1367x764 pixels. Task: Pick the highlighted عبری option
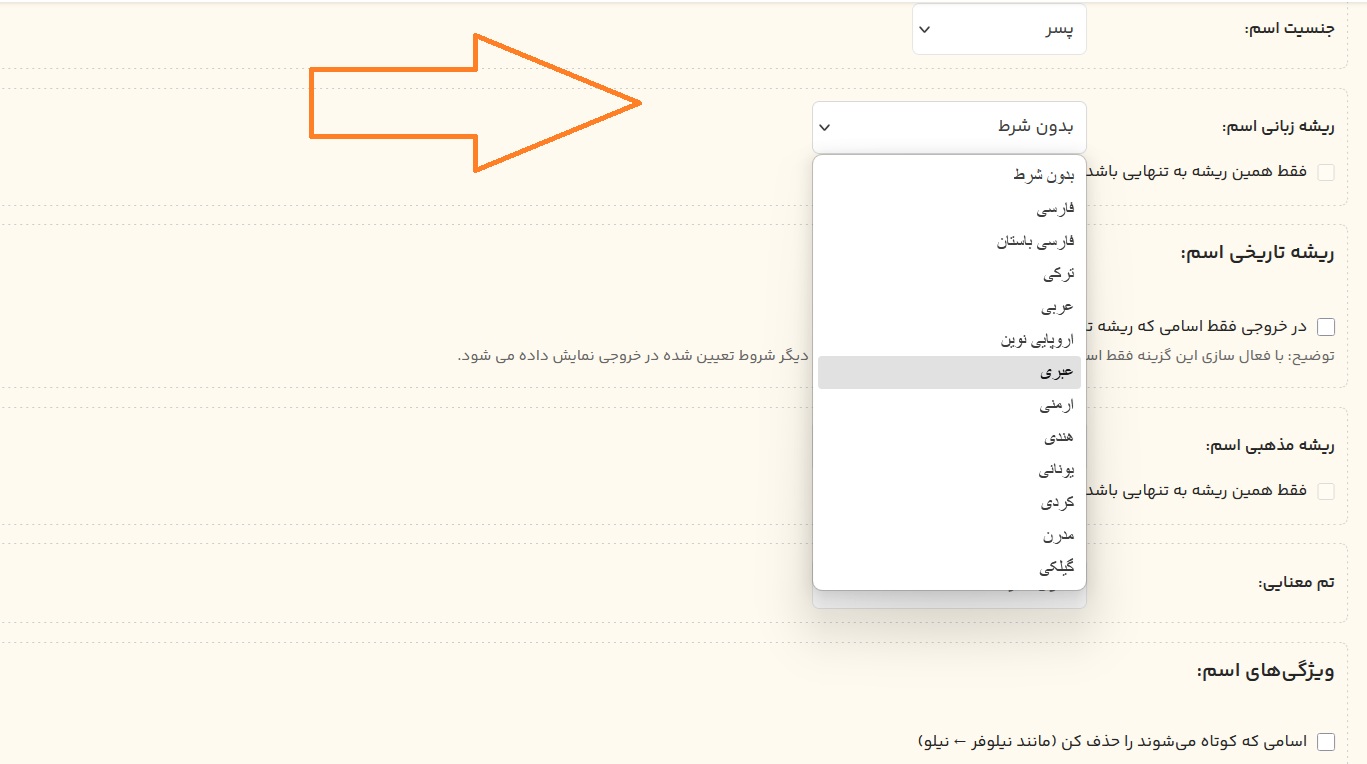[x=949, y=372]
